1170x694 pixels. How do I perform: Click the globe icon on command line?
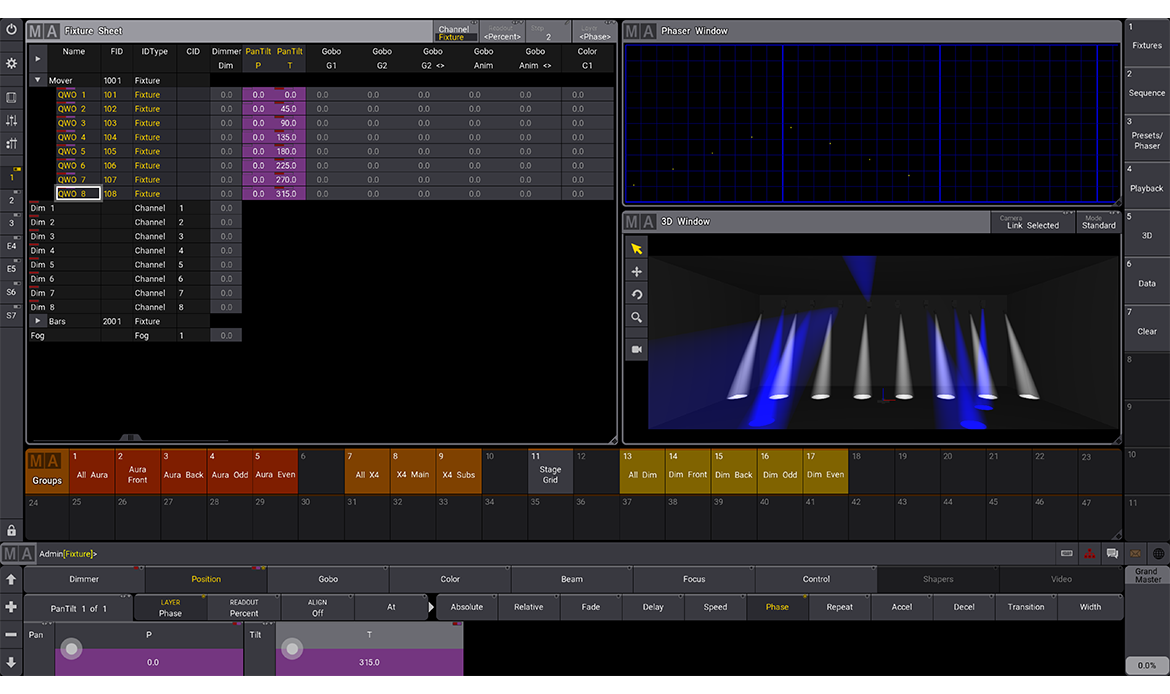coord(1158,554)
